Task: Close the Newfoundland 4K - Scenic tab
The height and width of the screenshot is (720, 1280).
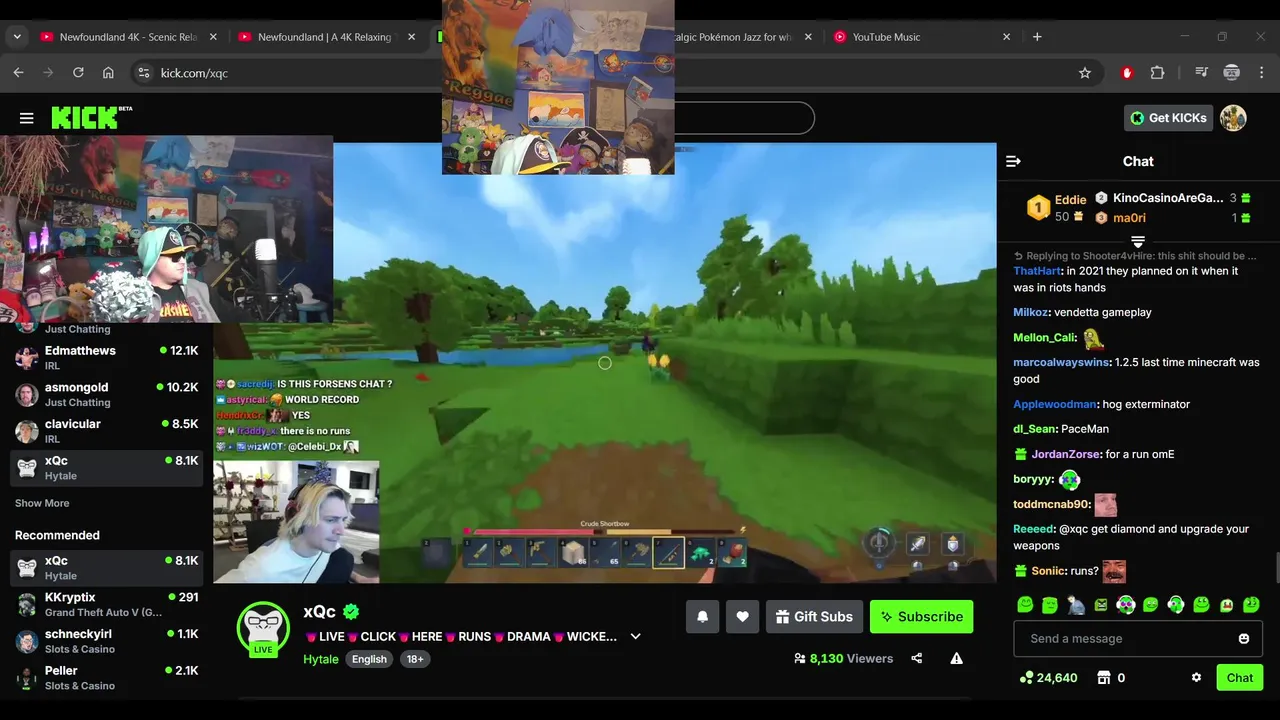Action: point(213,37)
